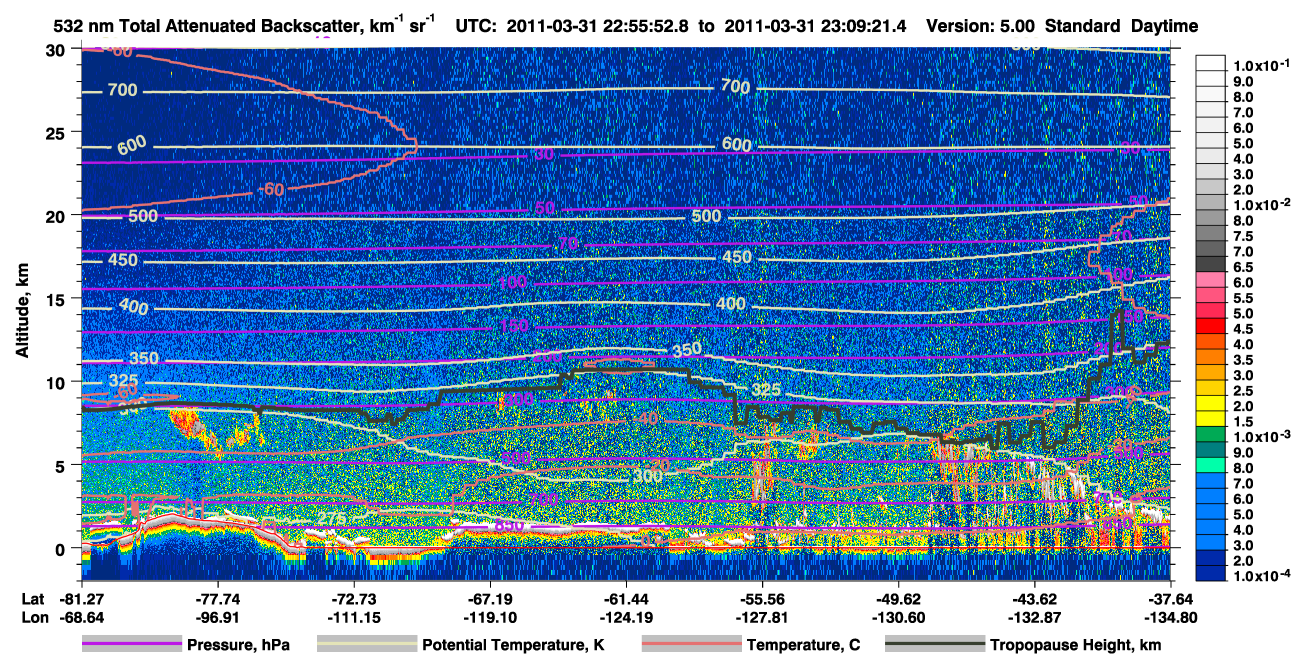Click the right-hand '325' contour label
Image resolution: width=1300 pixels, height=667 pixels.
pos(766,389)
